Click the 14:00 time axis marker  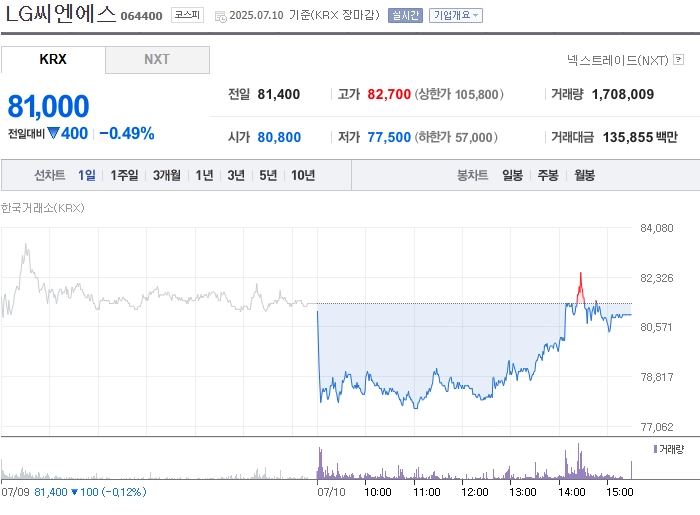[x=571, y=492]
